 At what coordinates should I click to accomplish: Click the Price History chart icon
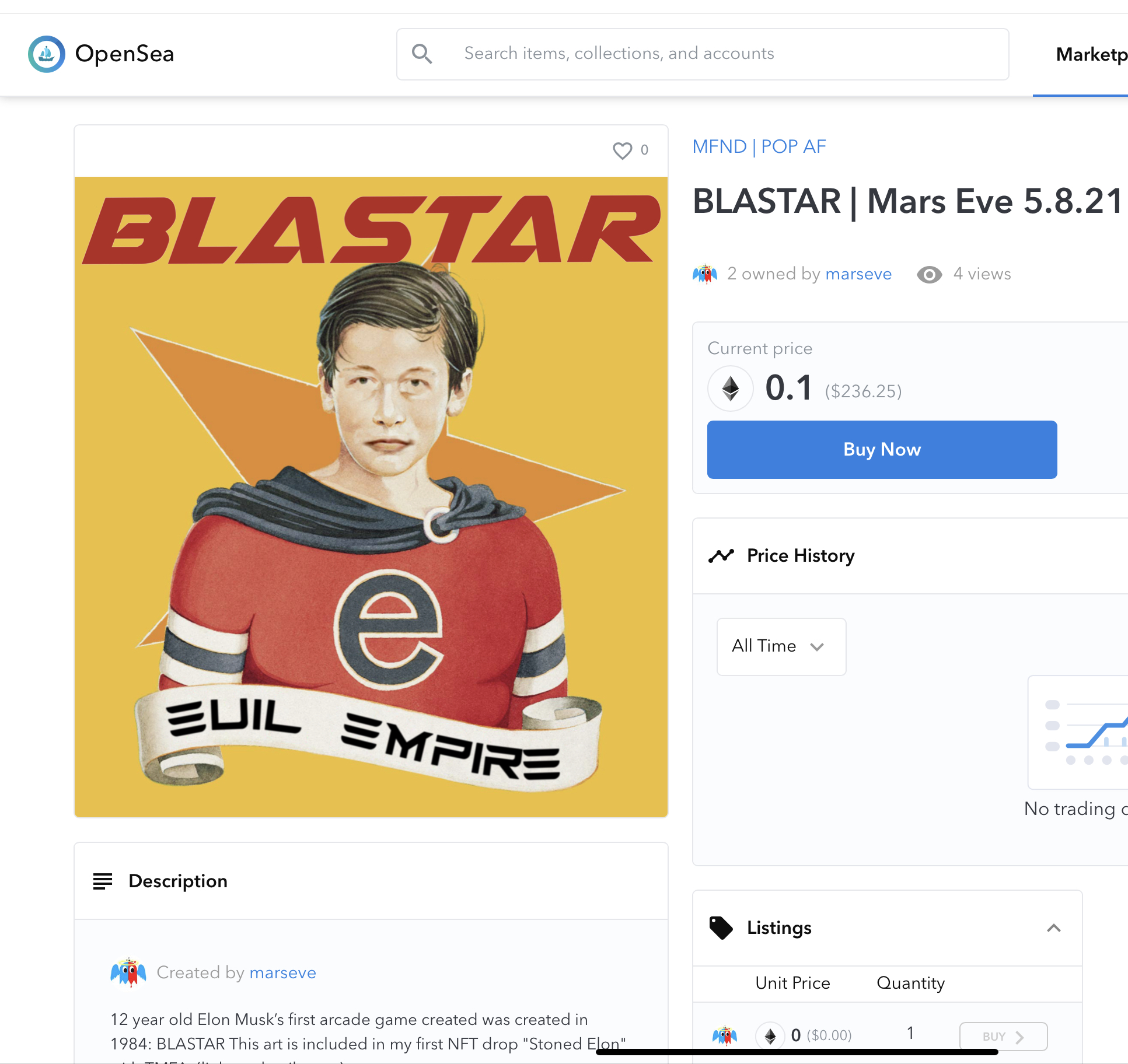(x=722, y=555)
